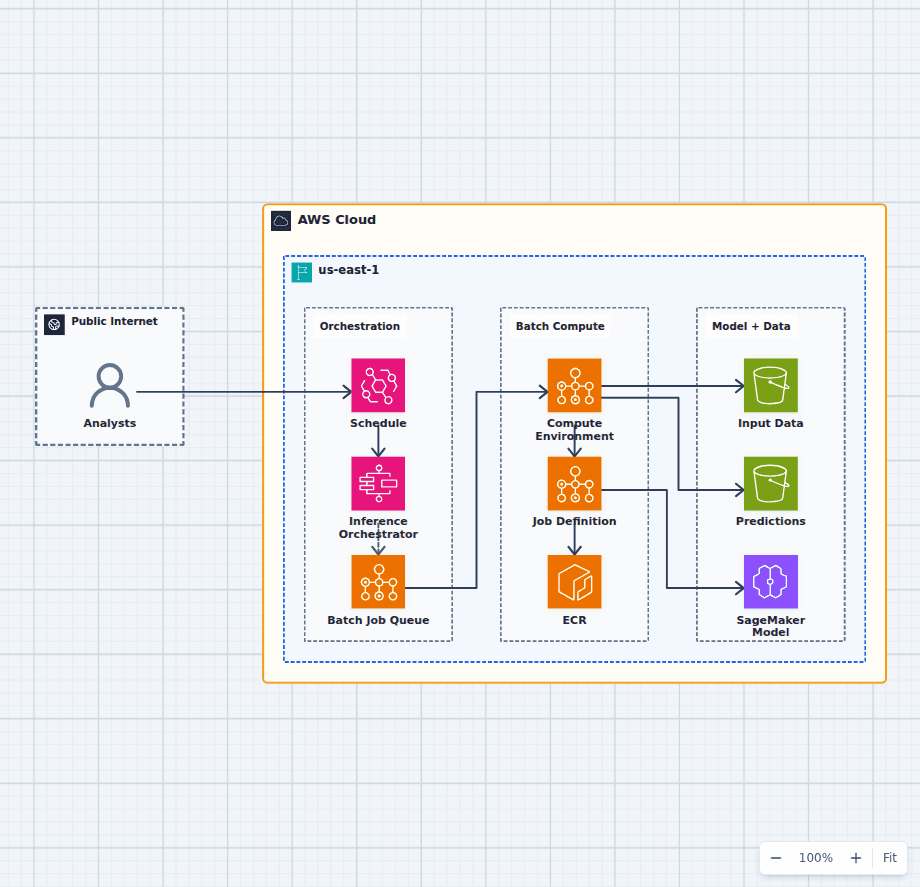Viewport: 920px width, 887px height.
Task: Zoom out with the minus button
Action: (776, 858)
